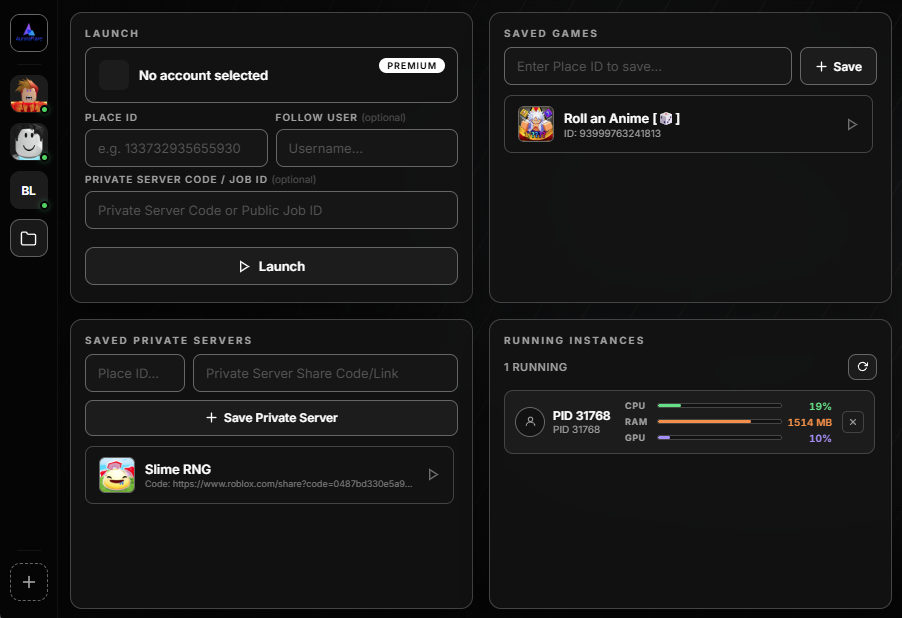Open the No account selected selector
This screenshot has height=618, width=902.
(x=271, y=75)
